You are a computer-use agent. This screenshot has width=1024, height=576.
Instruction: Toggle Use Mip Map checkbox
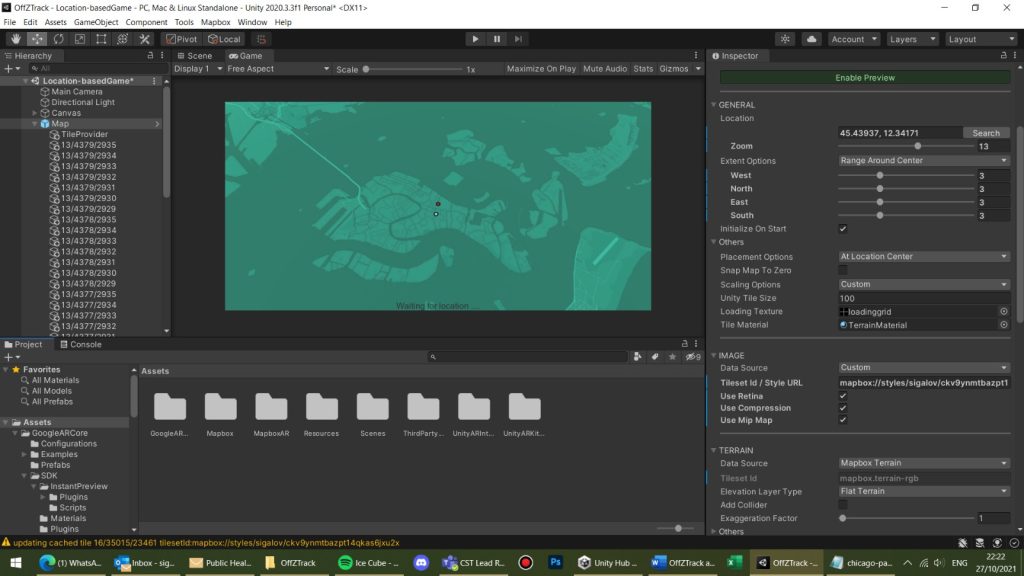843,420
